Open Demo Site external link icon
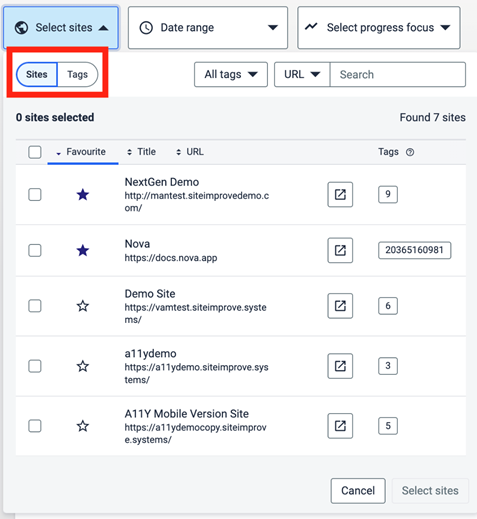This screenshot has width=477, height=519. pyautogui.click(x=340, y=306)
